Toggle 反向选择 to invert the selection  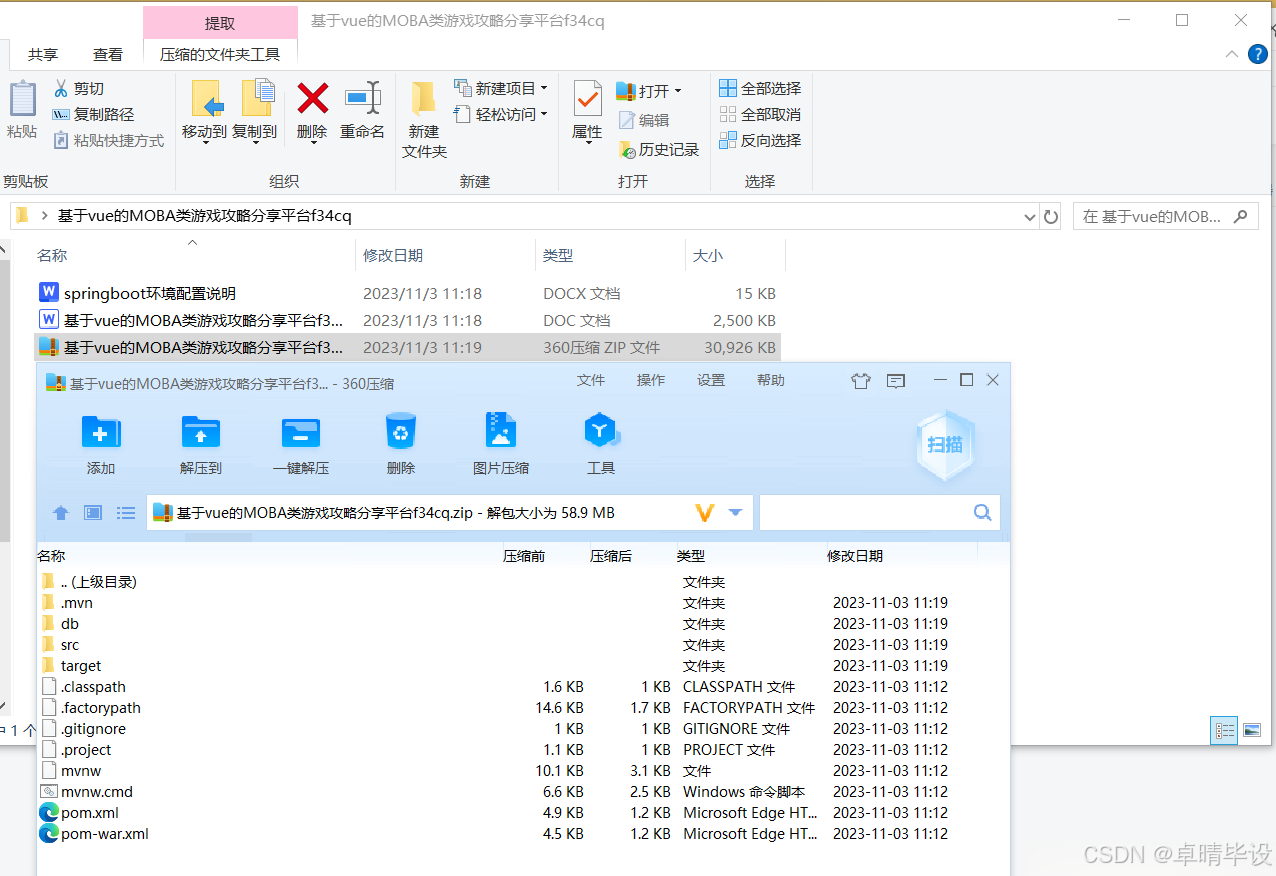click(x=761, y=140)
